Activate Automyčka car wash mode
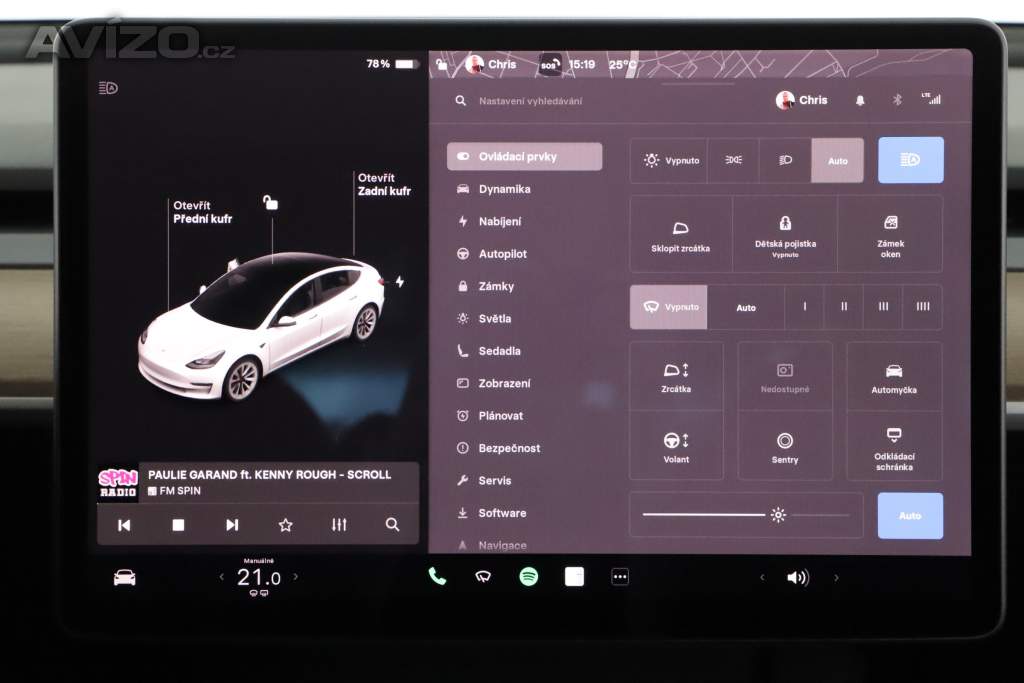 894,377
